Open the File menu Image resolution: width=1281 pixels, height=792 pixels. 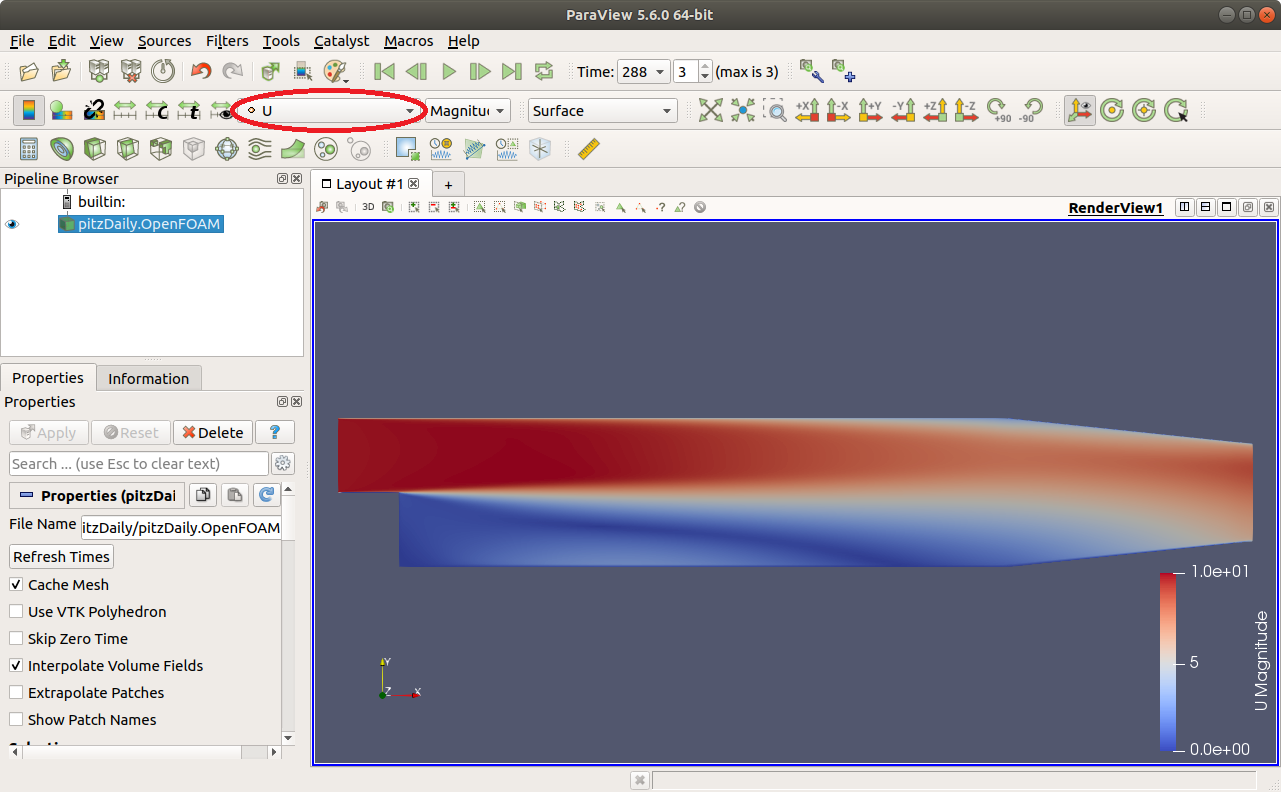22,41
